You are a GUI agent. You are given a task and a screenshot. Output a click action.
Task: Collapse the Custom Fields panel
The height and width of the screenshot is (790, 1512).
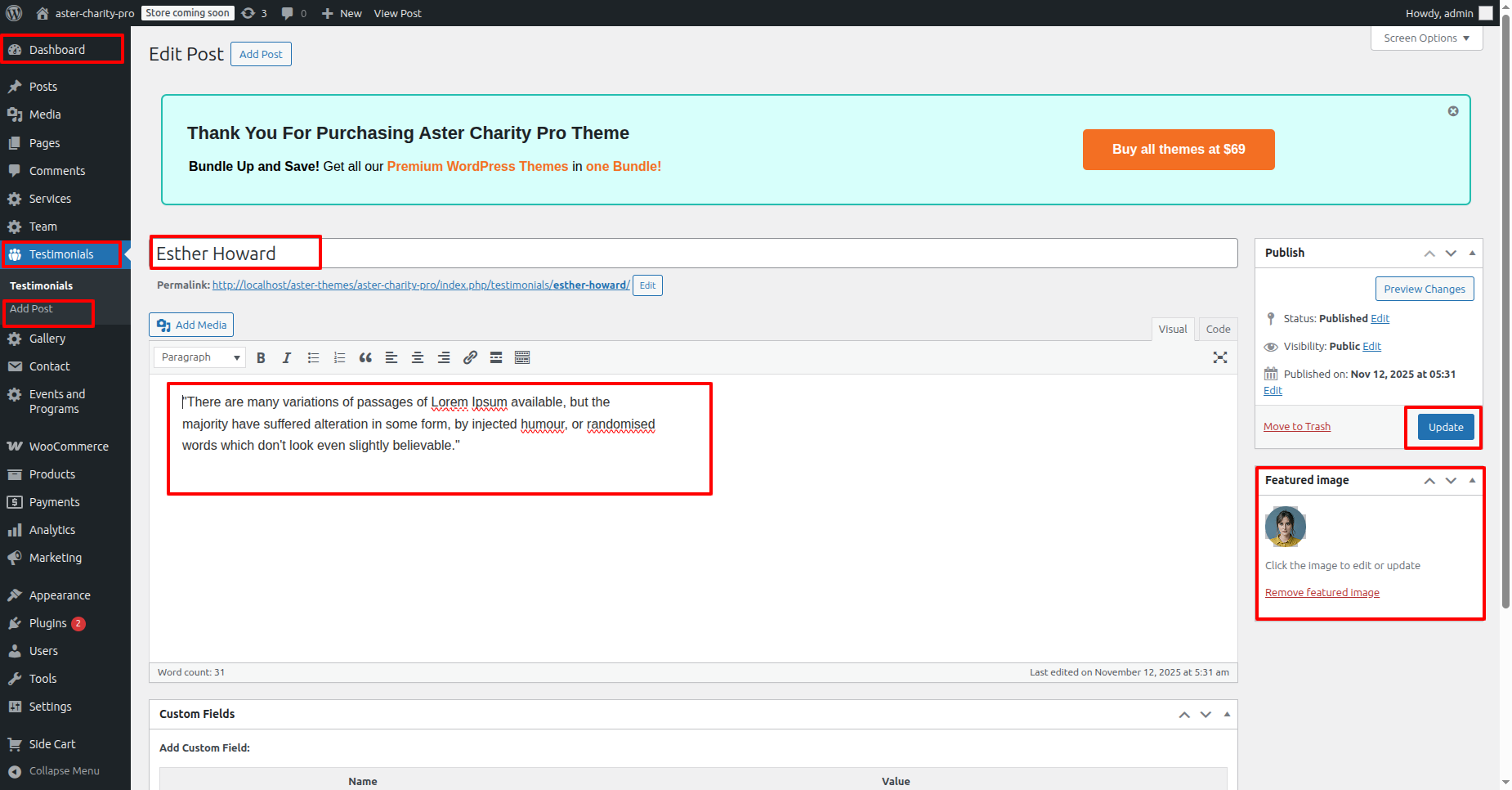[1227, 714]
